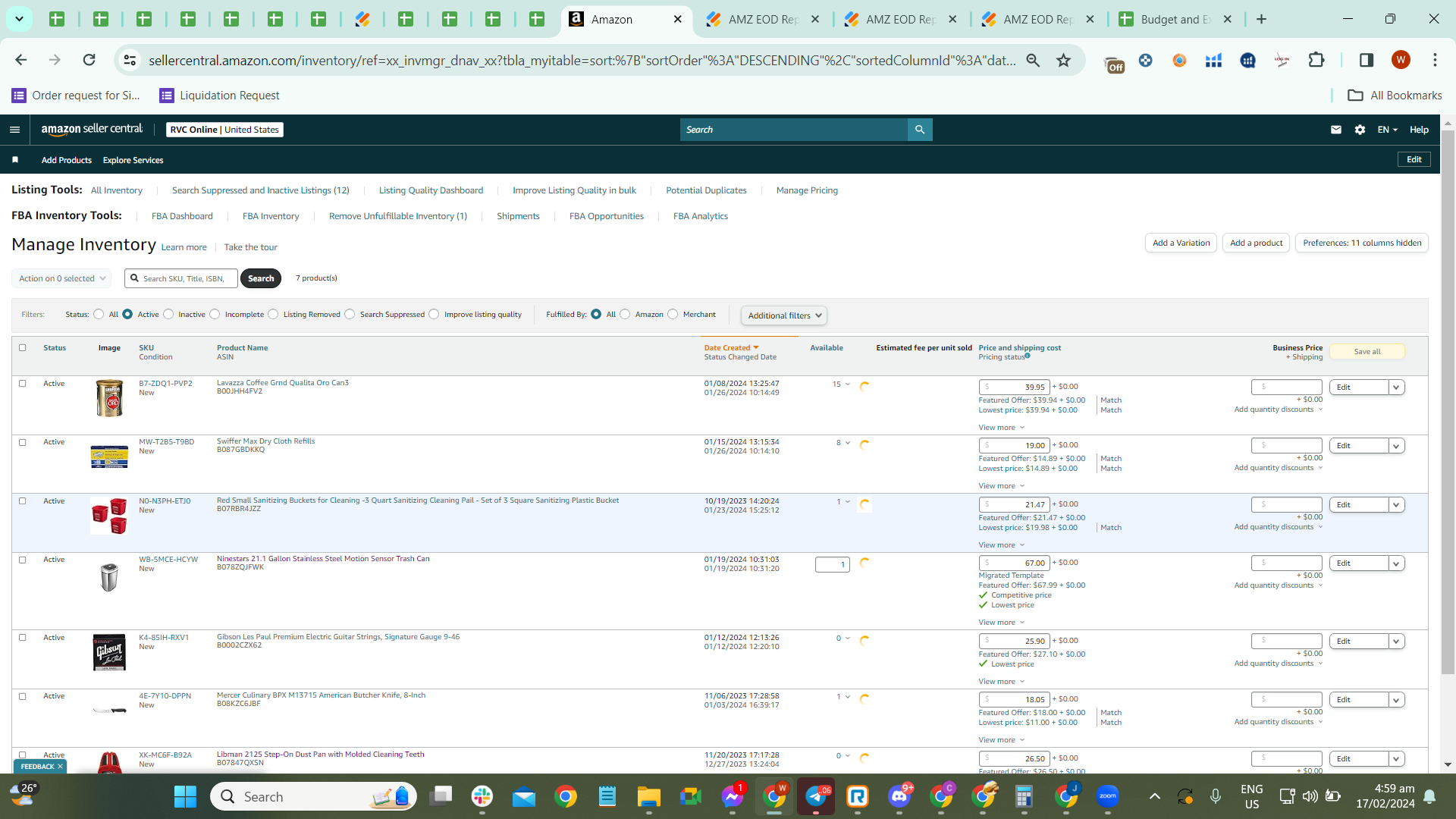This screenshot has width=1456, height=819.
Task: Open the Chrome three-dot menu
Action: click(x=1435, y=60)
